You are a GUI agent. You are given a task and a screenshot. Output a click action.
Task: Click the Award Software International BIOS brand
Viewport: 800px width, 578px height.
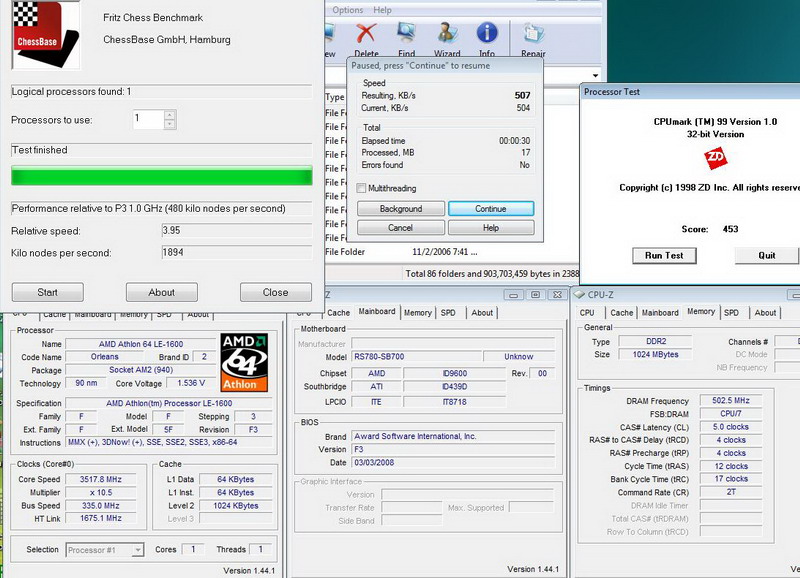tap(453, 437)
